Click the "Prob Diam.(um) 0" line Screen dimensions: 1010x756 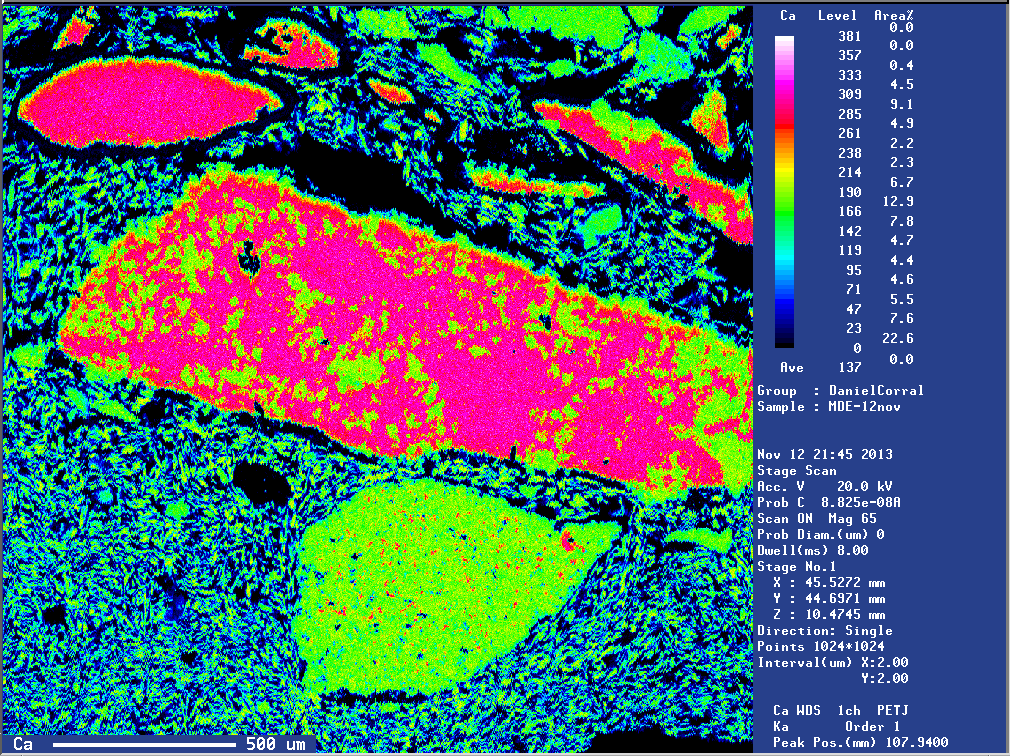tap(821, 534)
